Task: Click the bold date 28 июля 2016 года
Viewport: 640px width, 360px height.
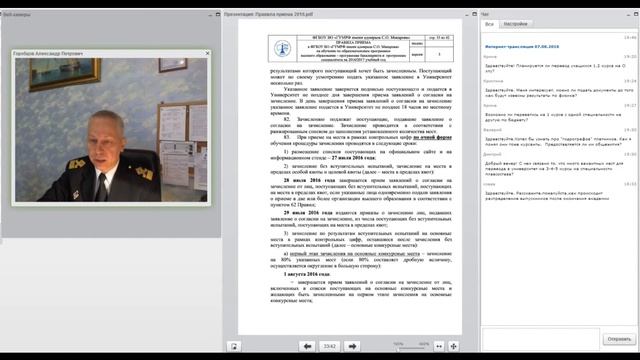Action: point(309,180)
